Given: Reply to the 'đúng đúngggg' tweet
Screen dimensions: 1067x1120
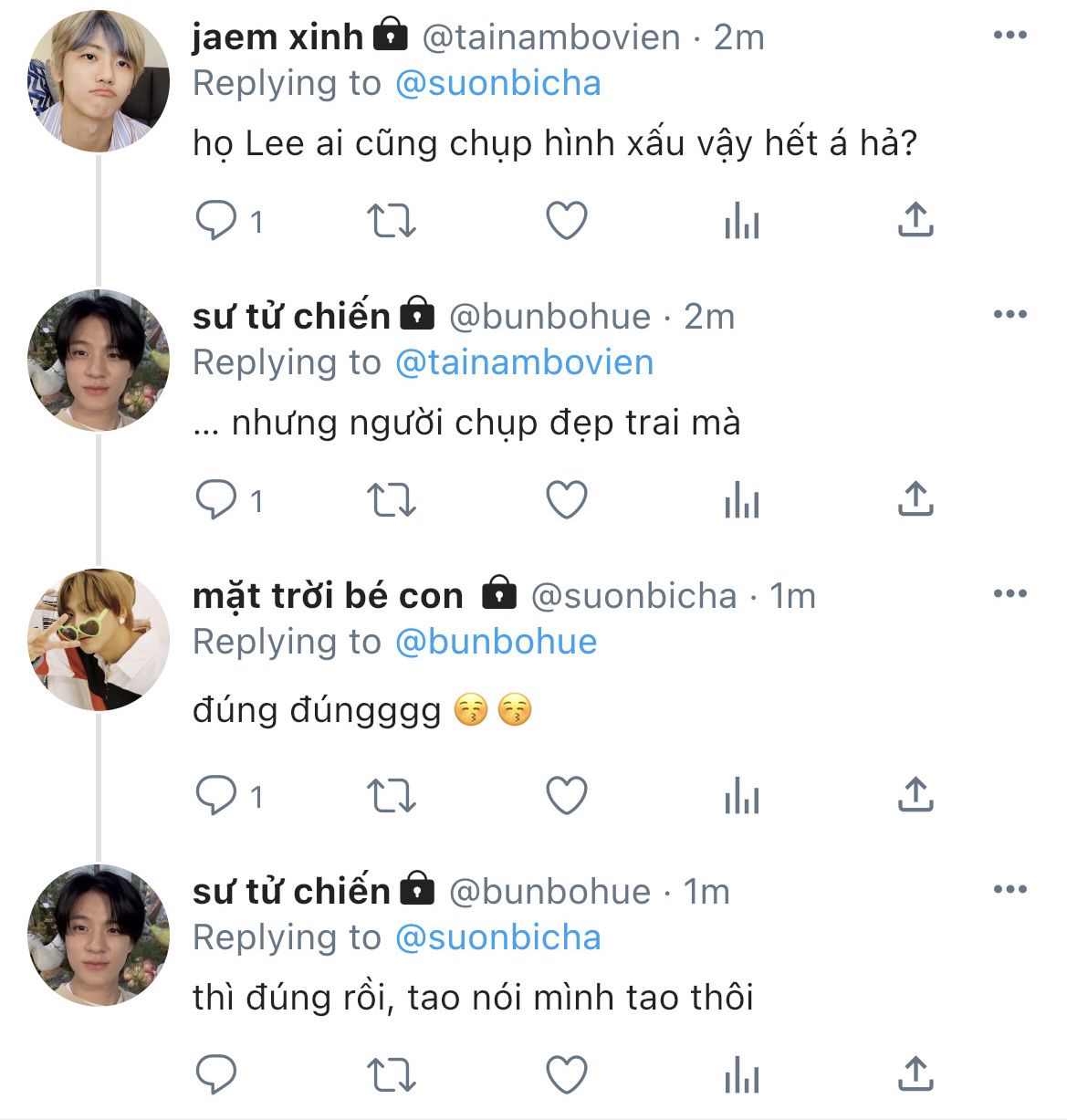Looking at the screenshot, I should pyautogui.click(x=216, y=796).
